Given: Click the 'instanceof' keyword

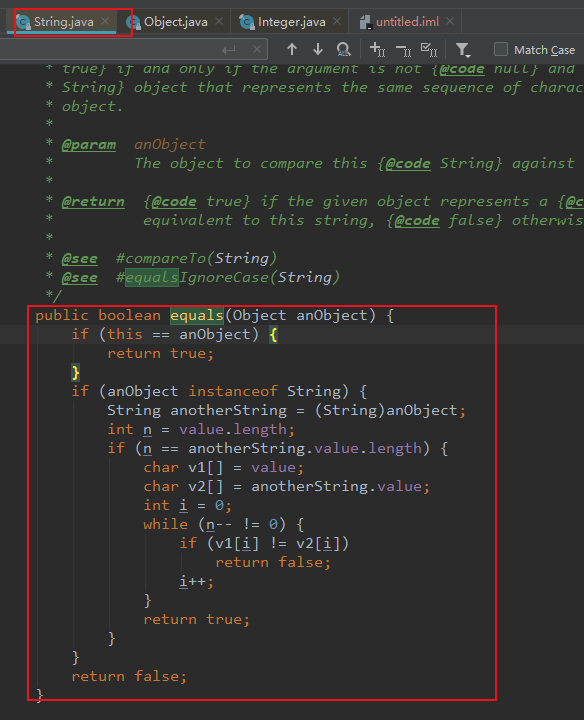Looking at the screenshot, I should tap(233, 391).
